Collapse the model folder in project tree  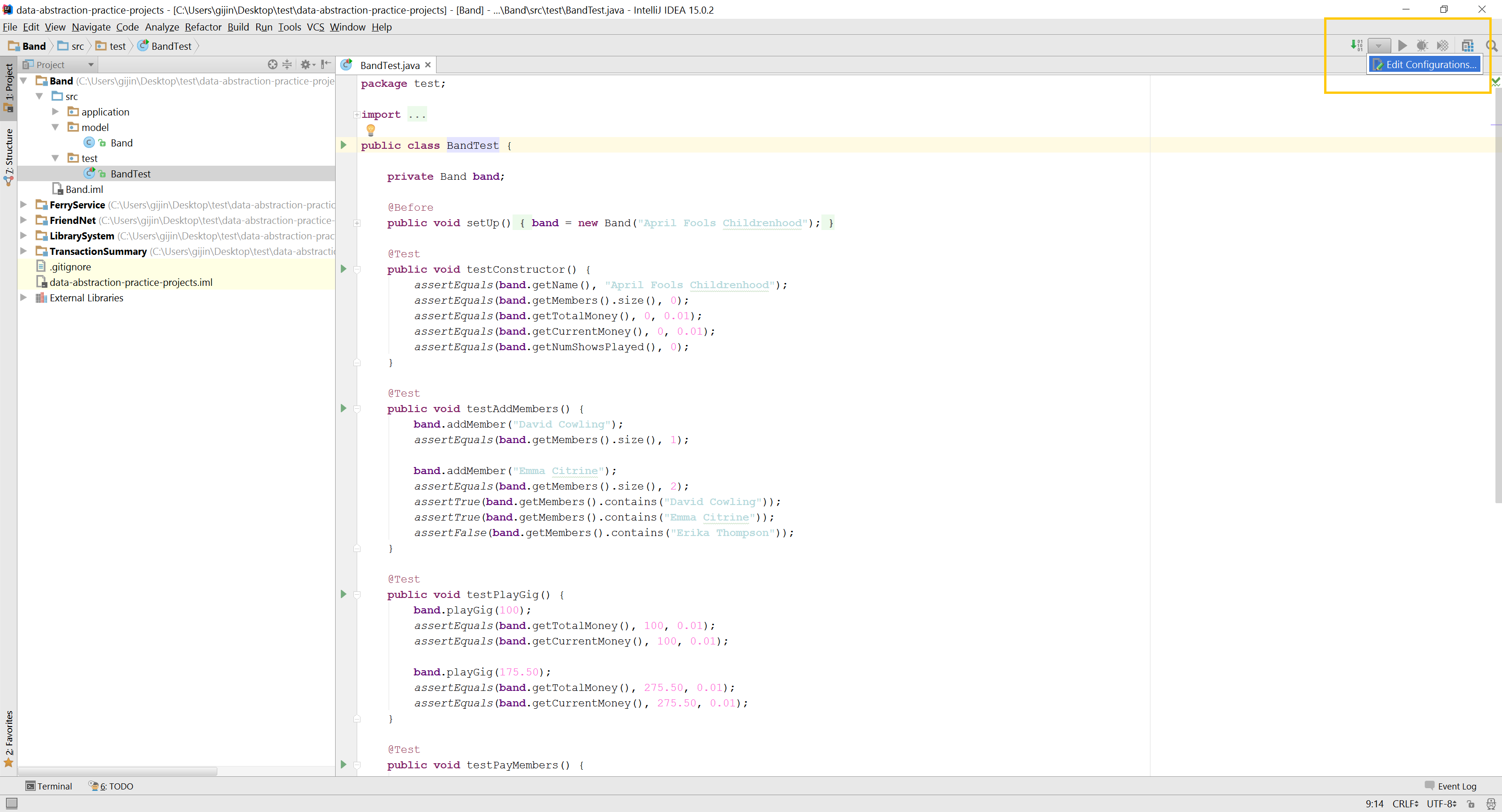pyautogui.click(x=55, y=127)
